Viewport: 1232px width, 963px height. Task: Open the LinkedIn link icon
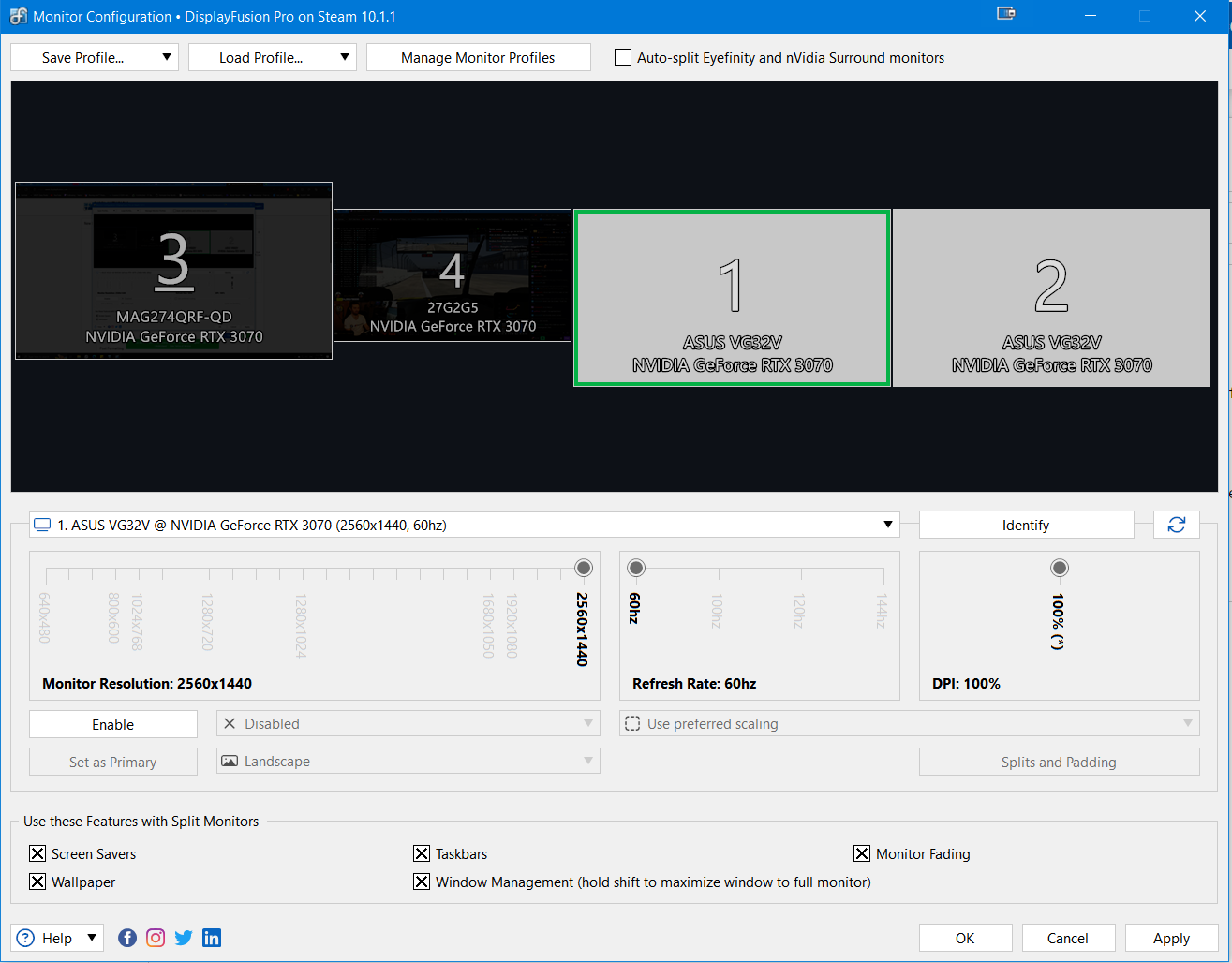click(x=212, y=938)
